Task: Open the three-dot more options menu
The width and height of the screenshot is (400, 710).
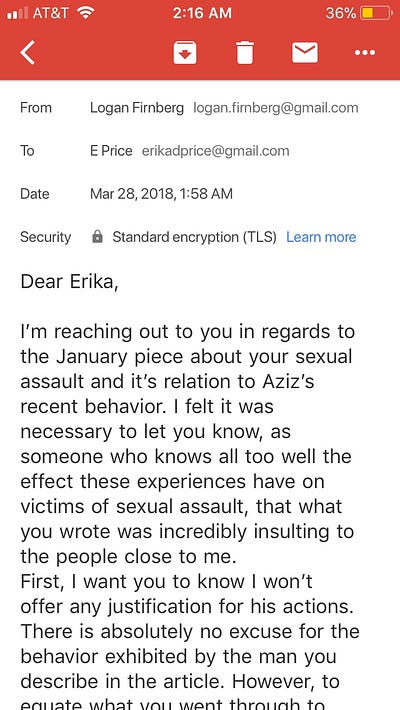Action: pos(365,53)
